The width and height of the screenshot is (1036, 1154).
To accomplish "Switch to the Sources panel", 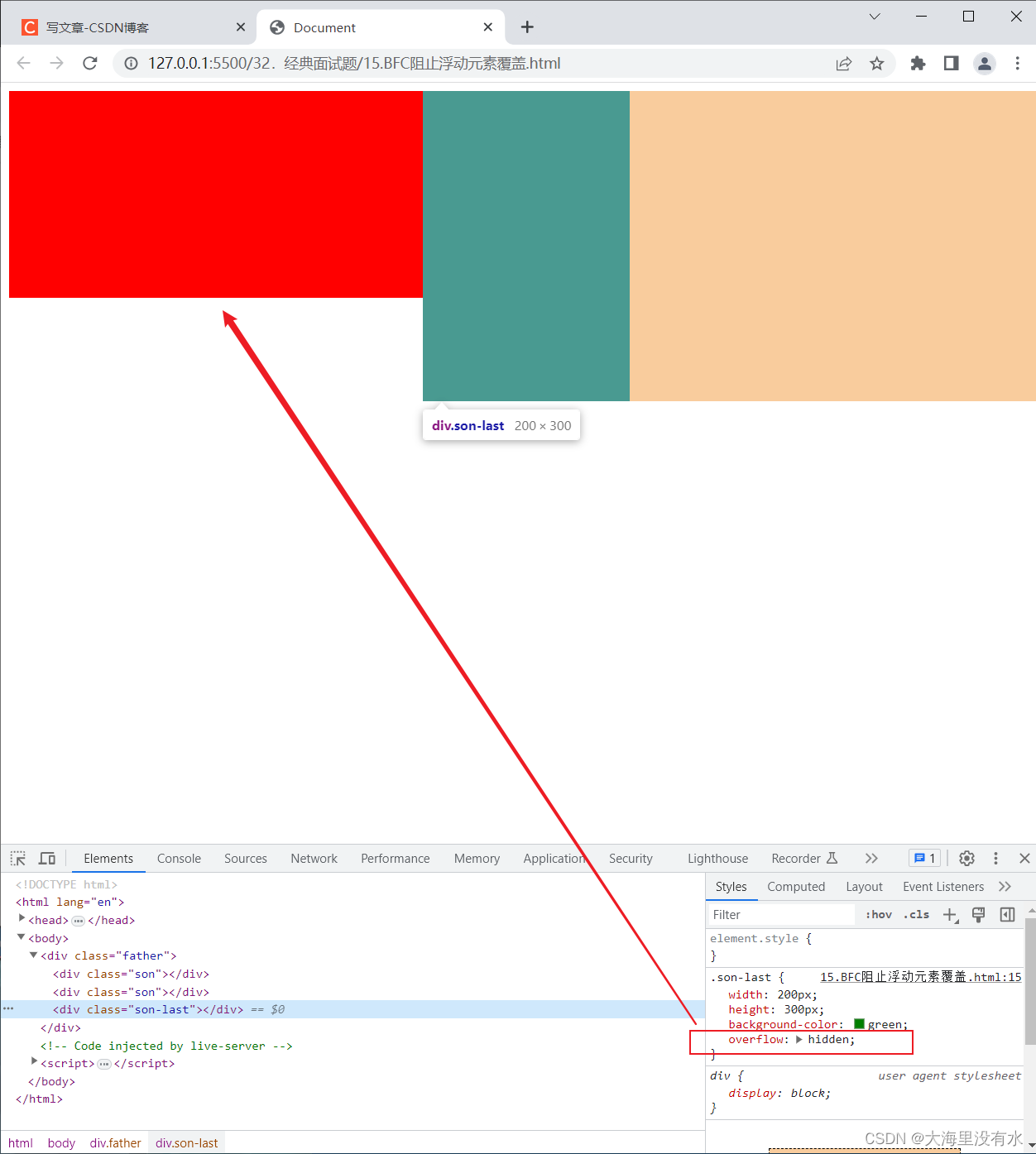I will 246,859.
